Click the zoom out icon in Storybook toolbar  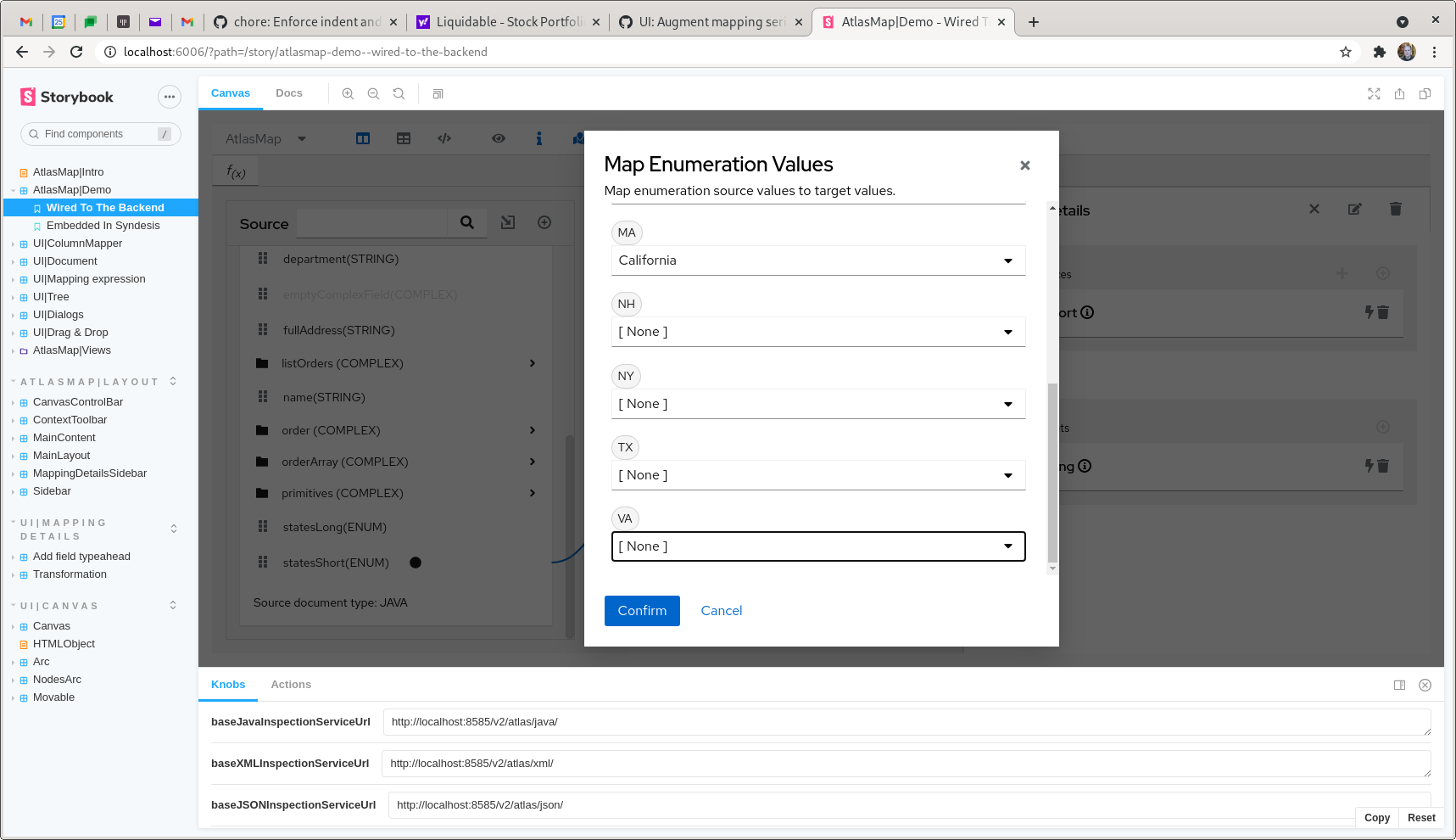[374, 93]
